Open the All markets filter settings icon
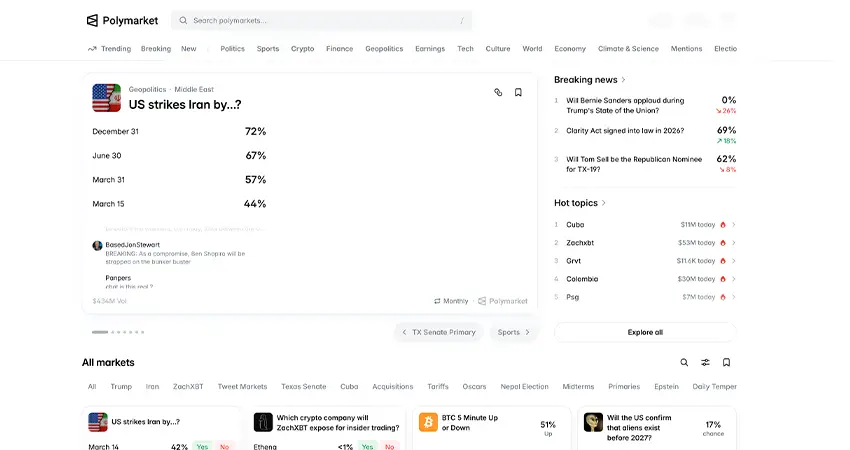Screen dimensions: 850x450 pos(705,362)
